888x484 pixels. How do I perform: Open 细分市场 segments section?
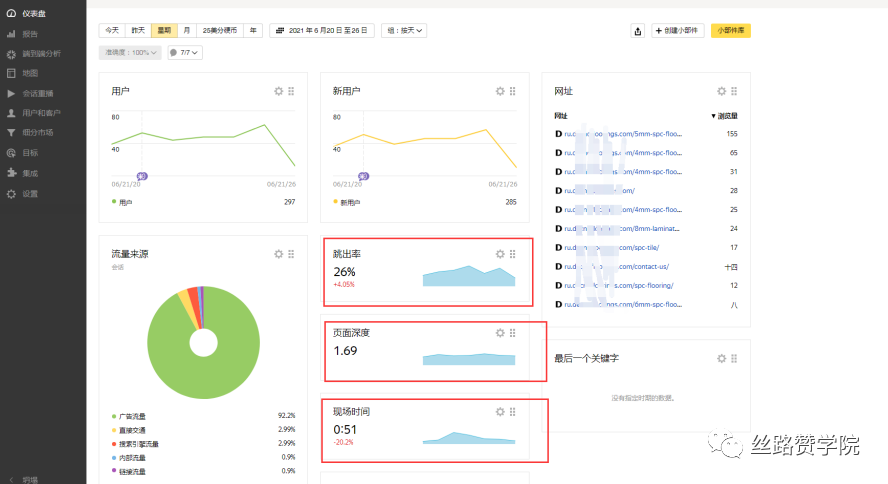pos(37,132)
